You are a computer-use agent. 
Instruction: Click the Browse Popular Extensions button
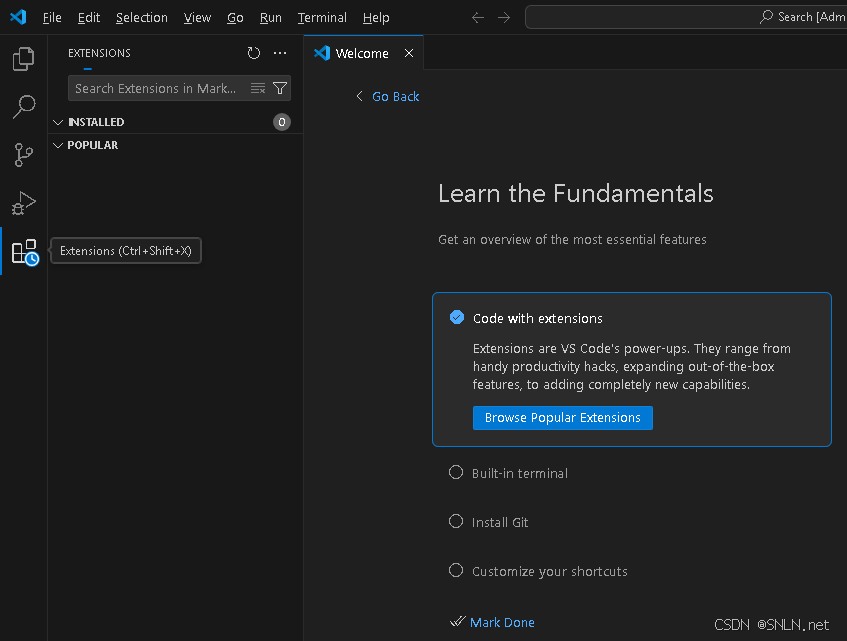(x=562, y=418)
